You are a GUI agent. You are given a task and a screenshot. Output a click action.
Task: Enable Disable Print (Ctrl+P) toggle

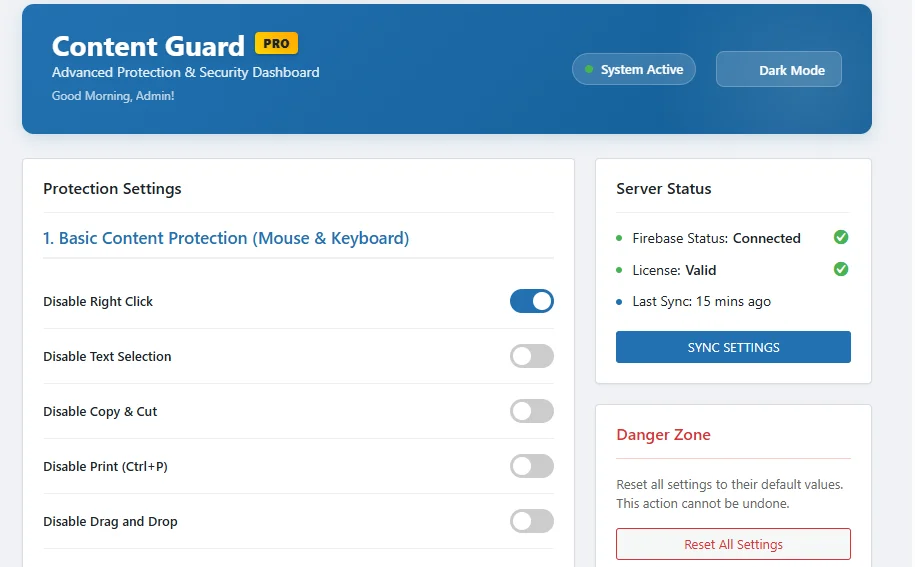[x=532, y=466]
